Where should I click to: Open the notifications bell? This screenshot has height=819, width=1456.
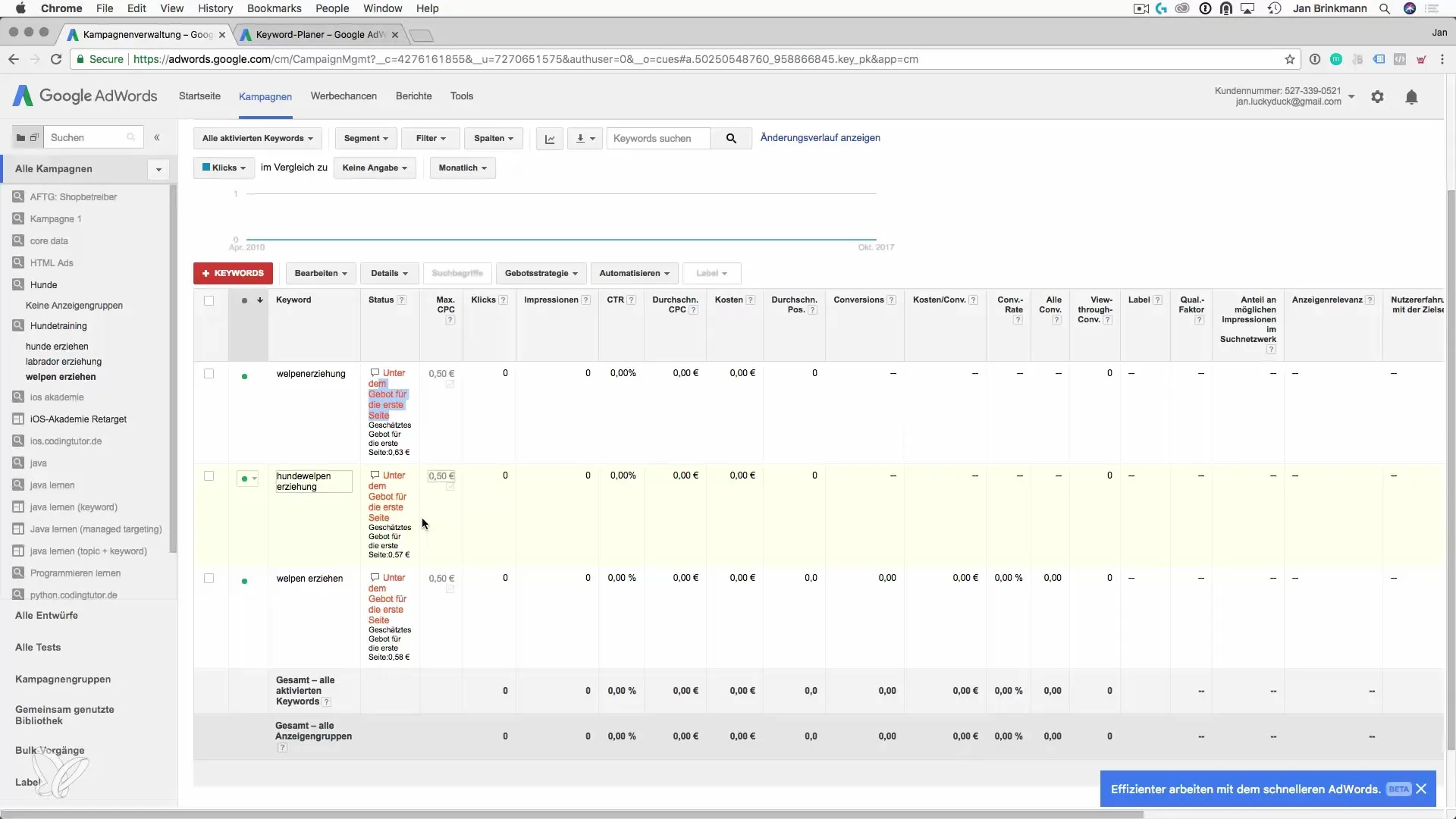[x=1411, y=97]
